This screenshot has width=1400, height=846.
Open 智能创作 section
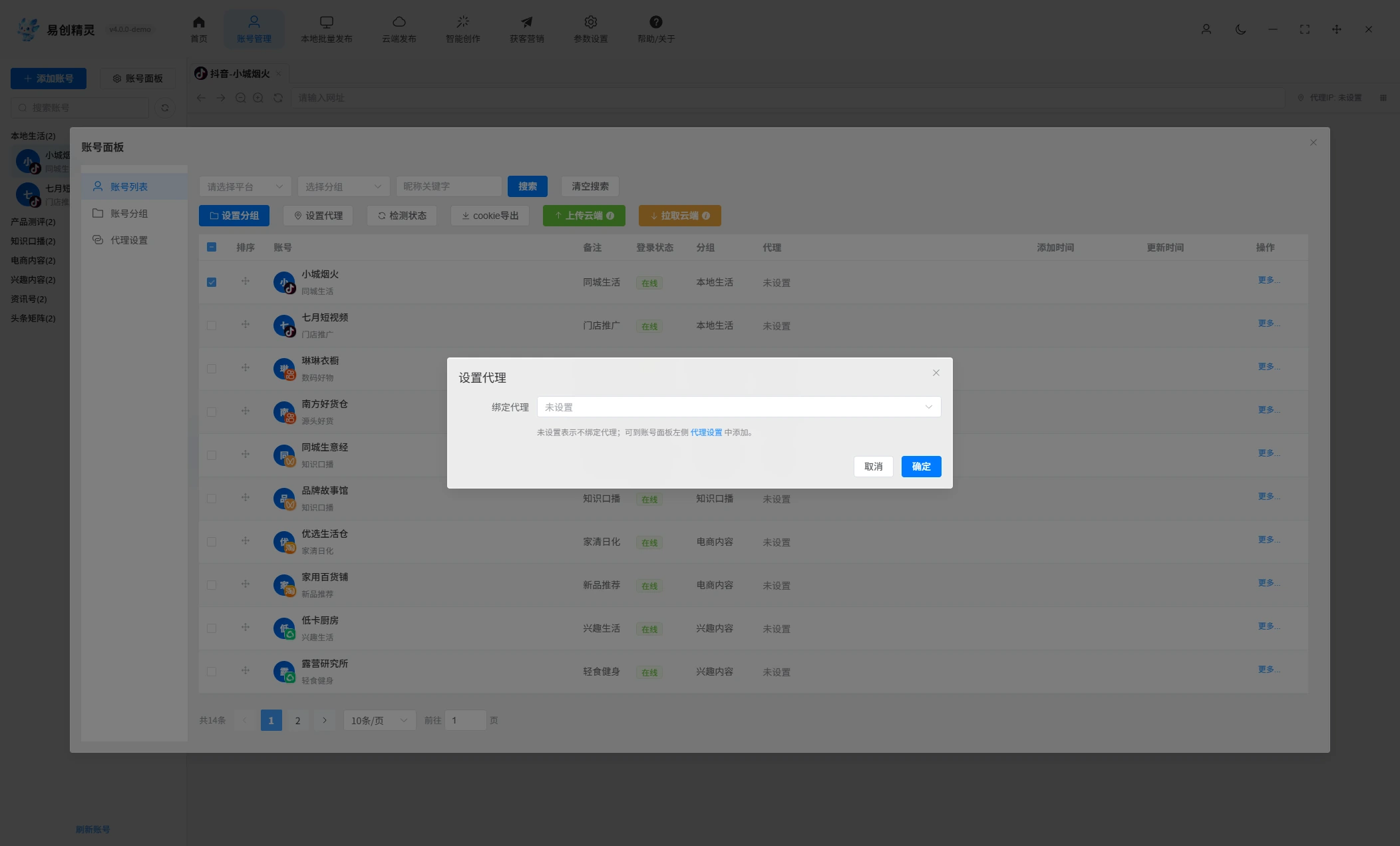(x=462, y=29)
